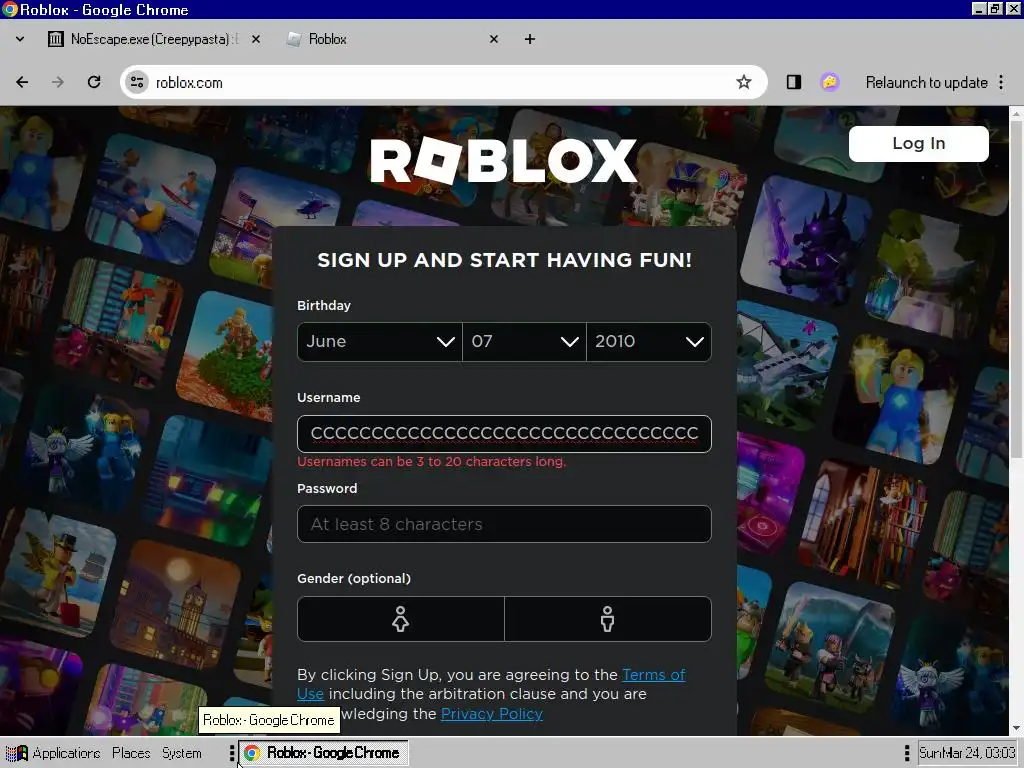Open the Applications menu in panel
Image resolution: width=1024 pixels, height=768 pixels.
click(x=54, y=753)
